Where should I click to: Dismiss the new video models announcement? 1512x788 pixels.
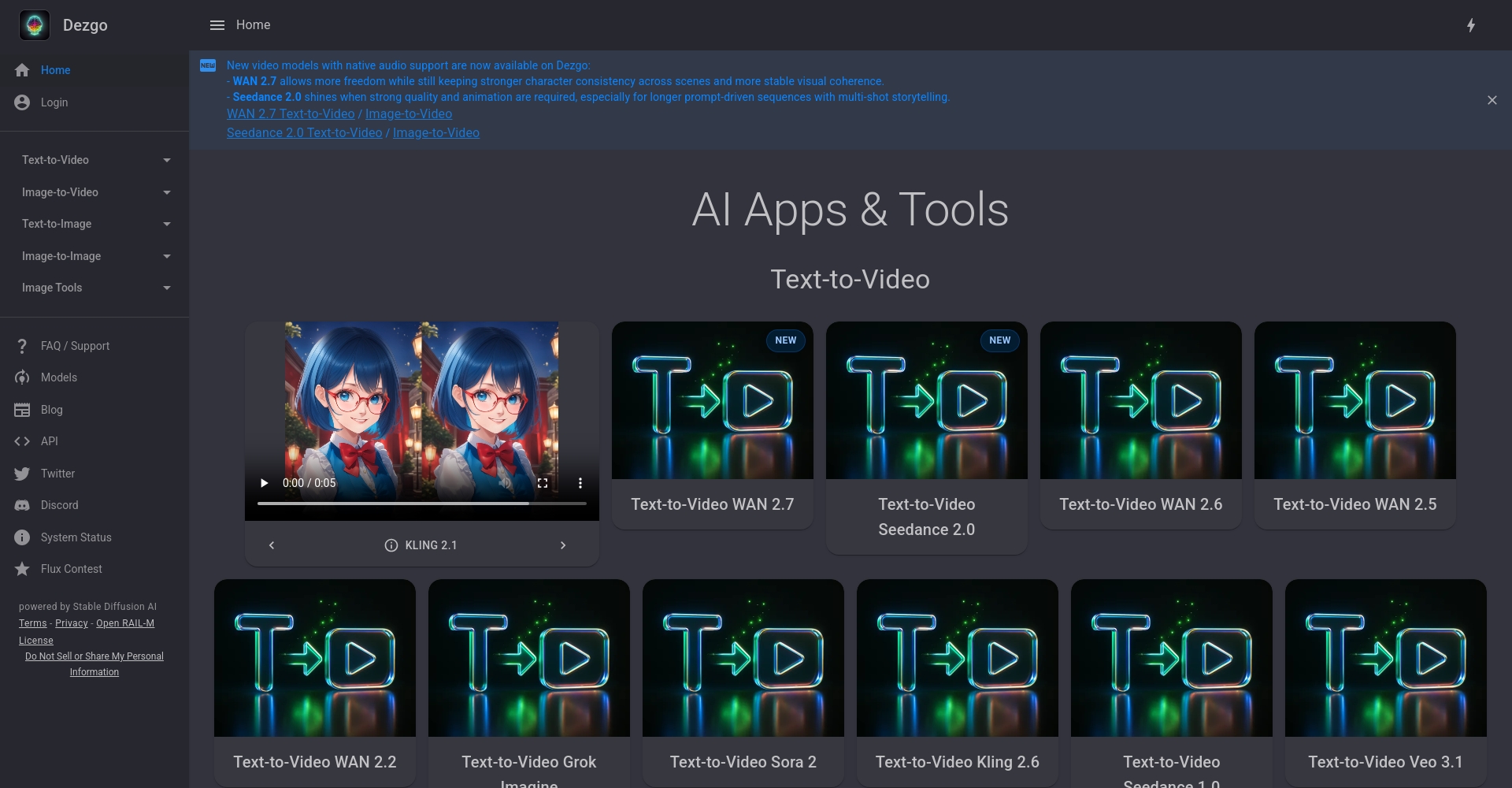1492,100
